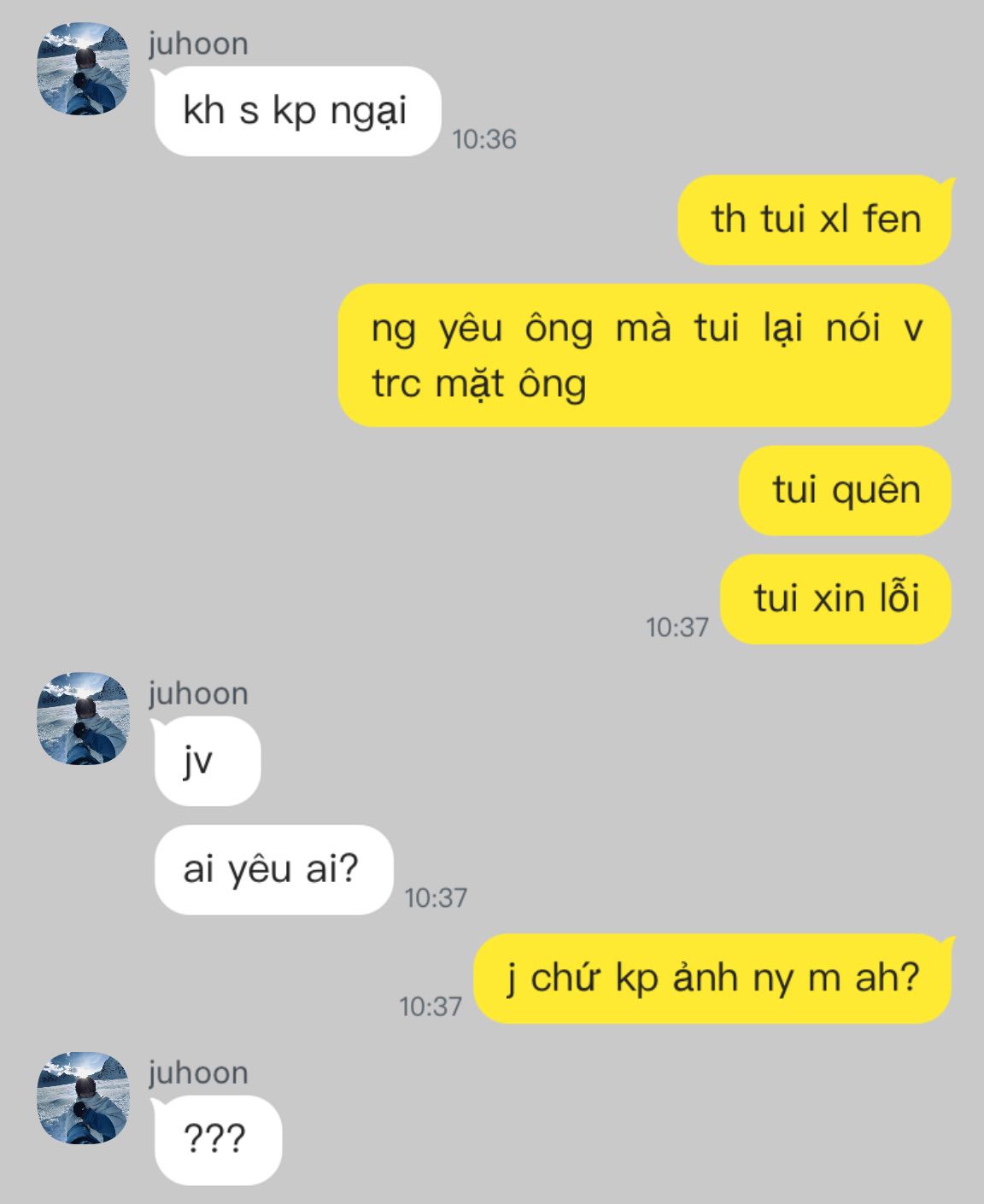Tap juhoon's avatar beside the '???' message
984x1204 pixels.
point(83,1098)
